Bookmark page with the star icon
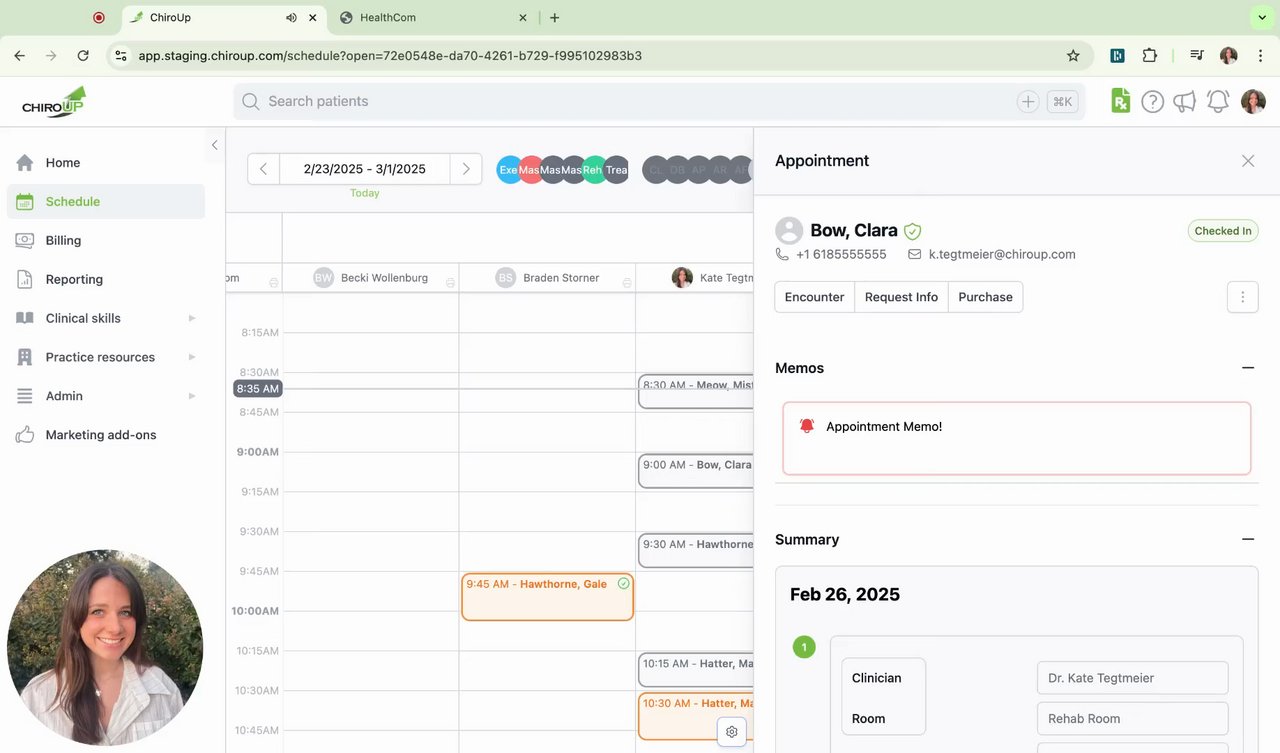1280x753 pixels. coord(1073,56)
